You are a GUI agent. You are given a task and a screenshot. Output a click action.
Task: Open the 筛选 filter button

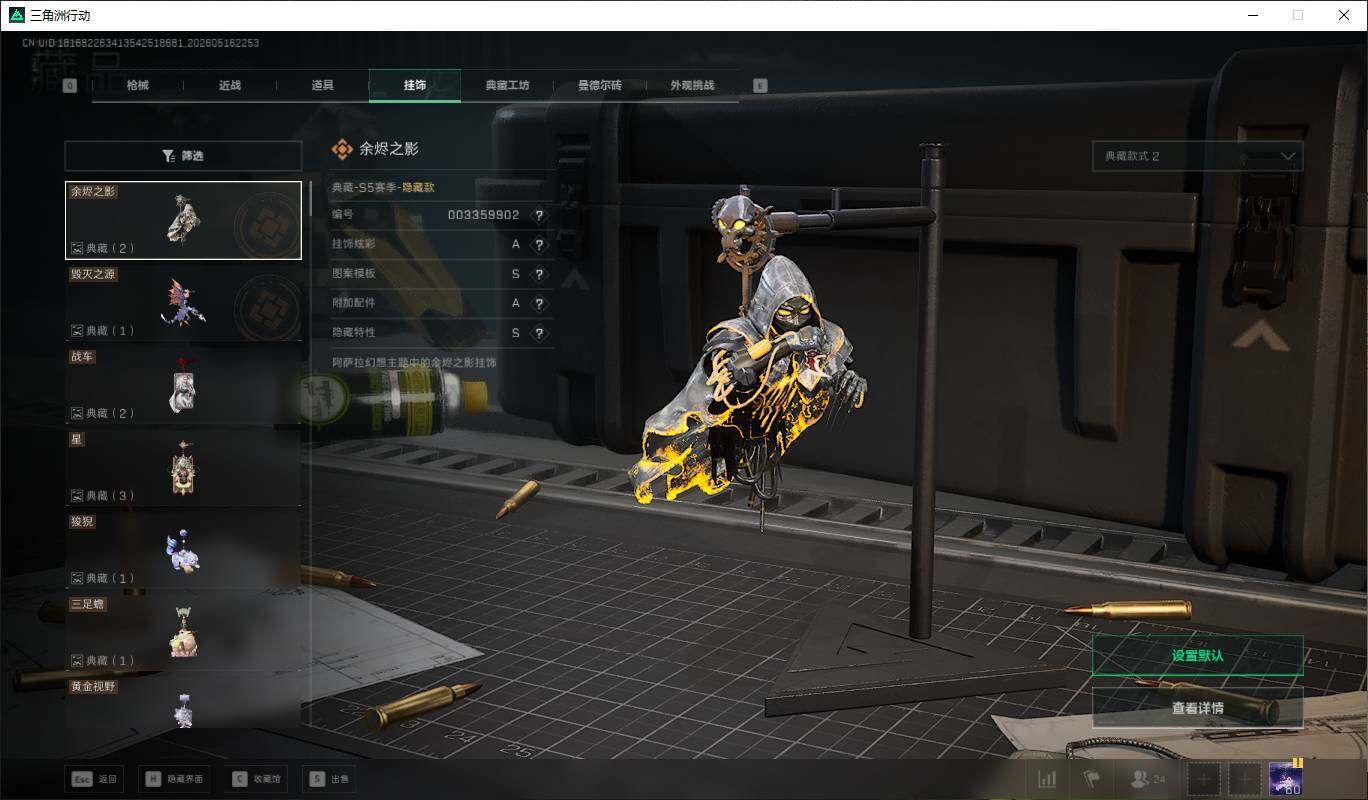click(183, 156)
